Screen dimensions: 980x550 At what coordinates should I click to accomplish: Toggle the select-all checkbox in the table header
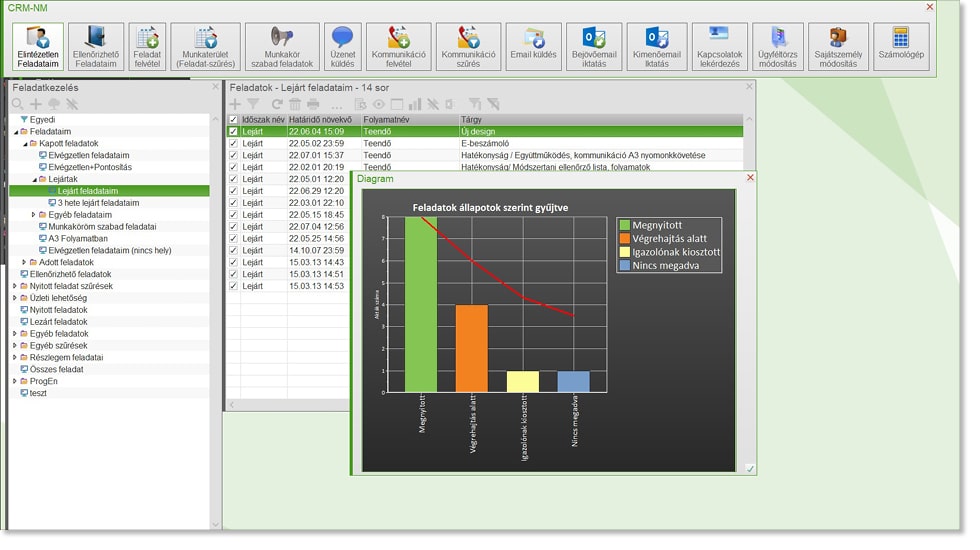pyautogui.click(x=233, y=119)
